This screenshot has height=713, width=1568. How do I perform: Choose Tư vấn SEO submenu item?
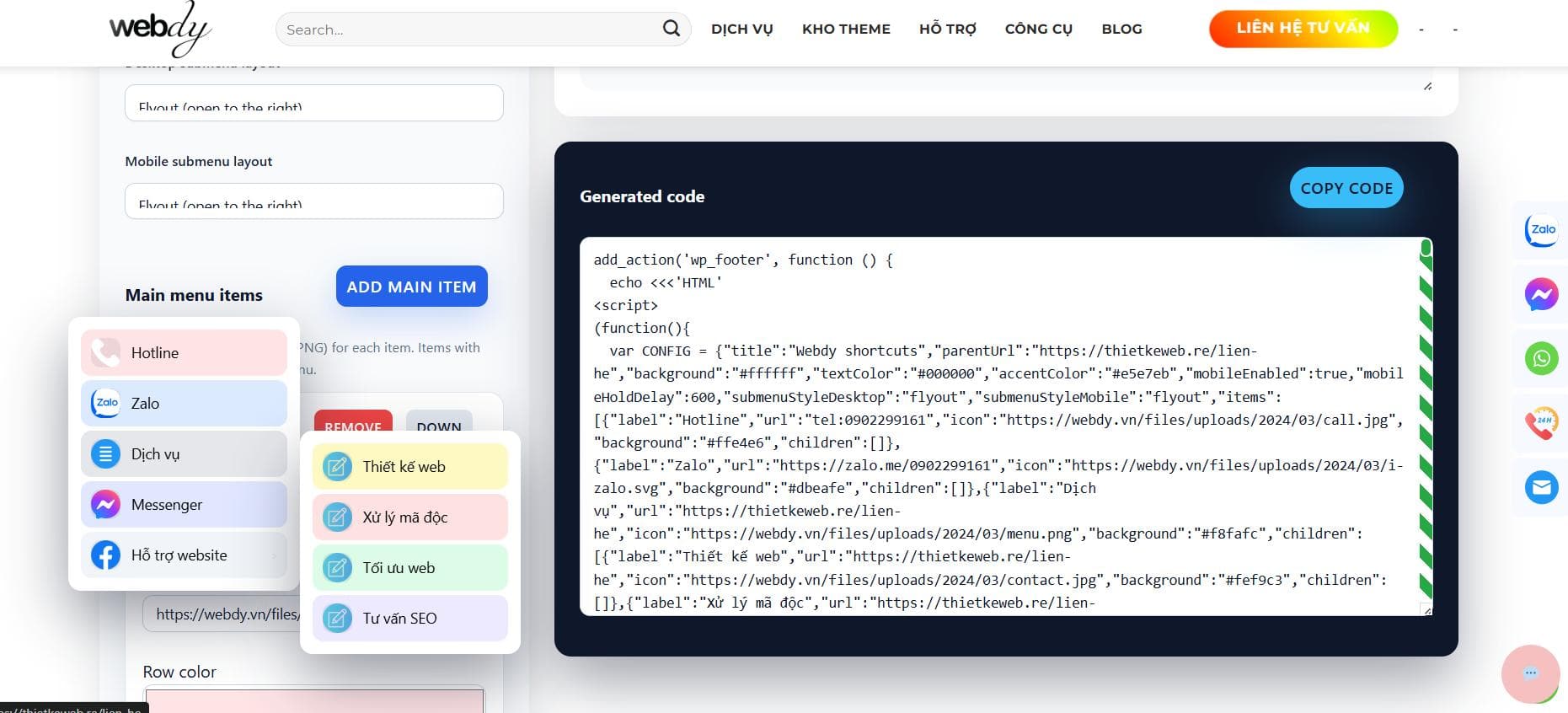coord(410,618)
